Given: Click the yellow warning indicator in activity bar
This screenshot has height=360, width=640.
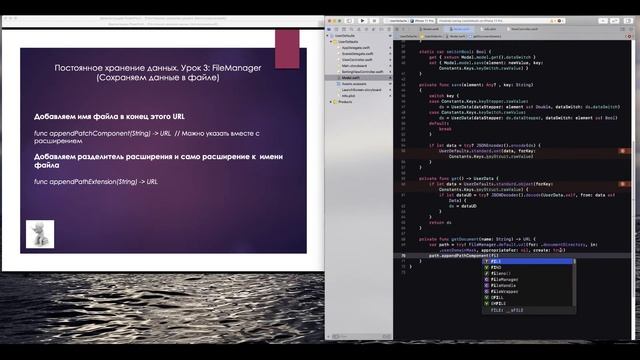Looking at the screenshot, I should point(553,20).
